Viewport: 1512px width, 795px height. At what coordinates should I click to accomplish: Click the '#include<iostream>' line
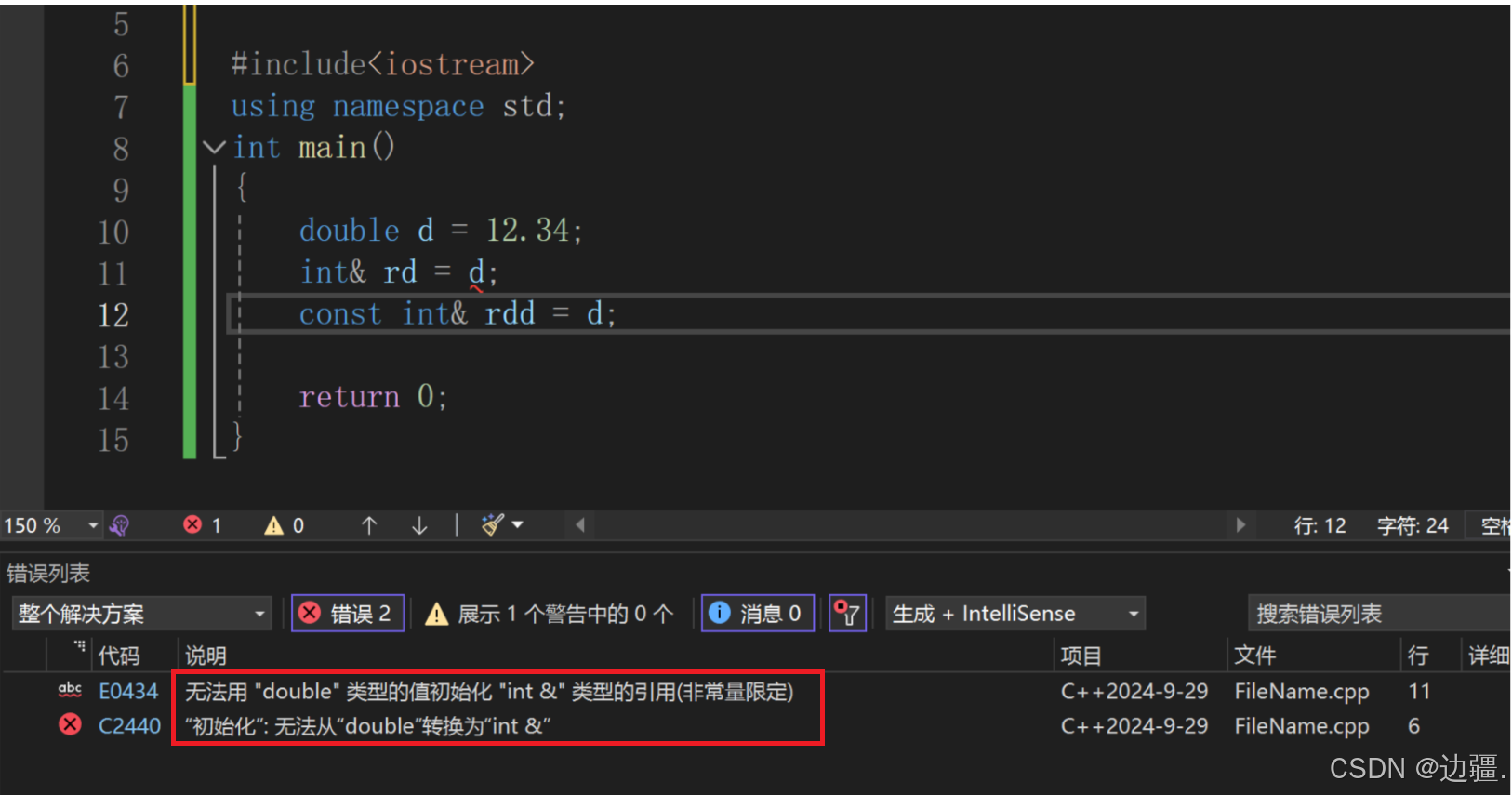click(382, 64)
